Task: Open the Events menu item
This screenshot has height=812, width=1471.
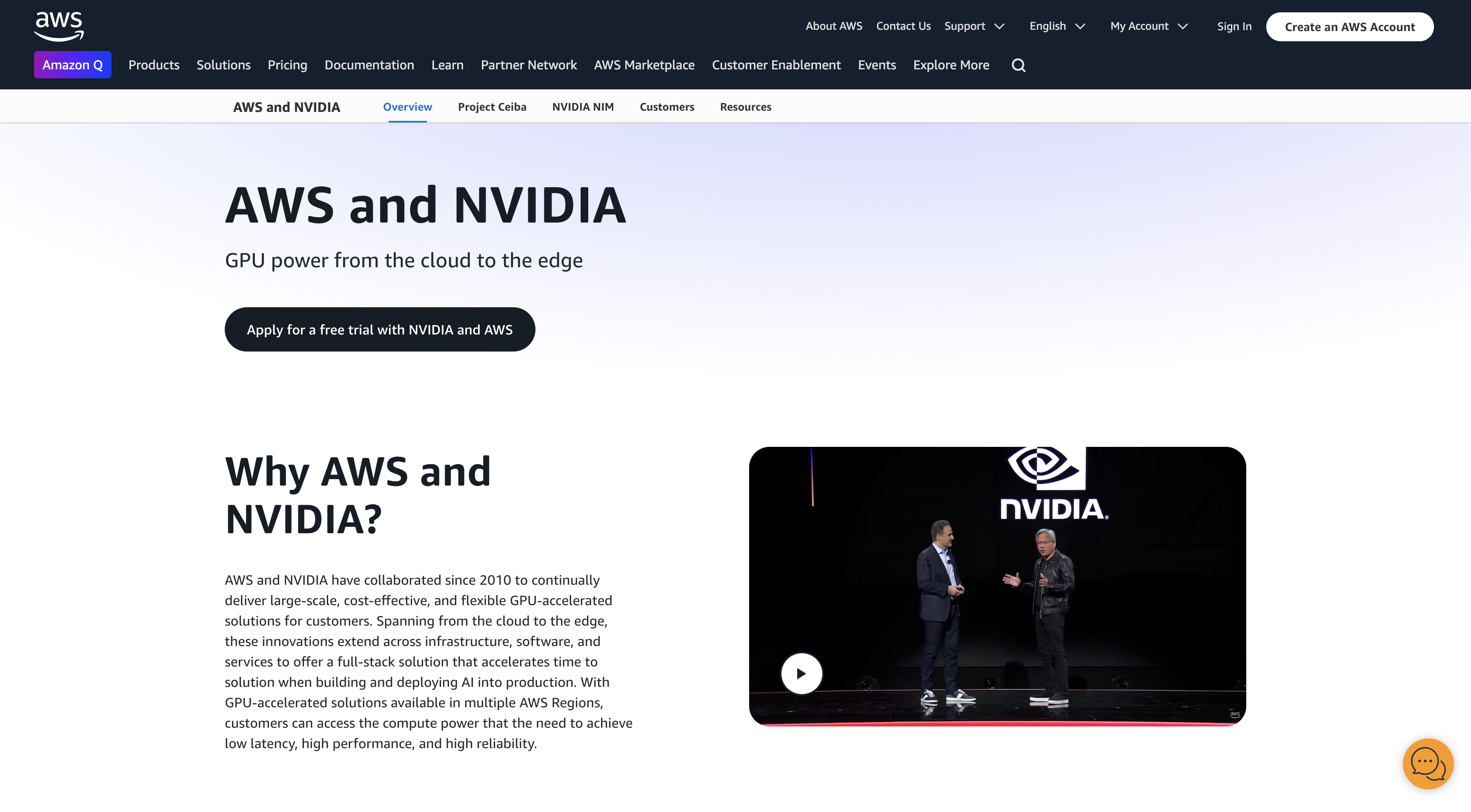Action: click(876, 65)
